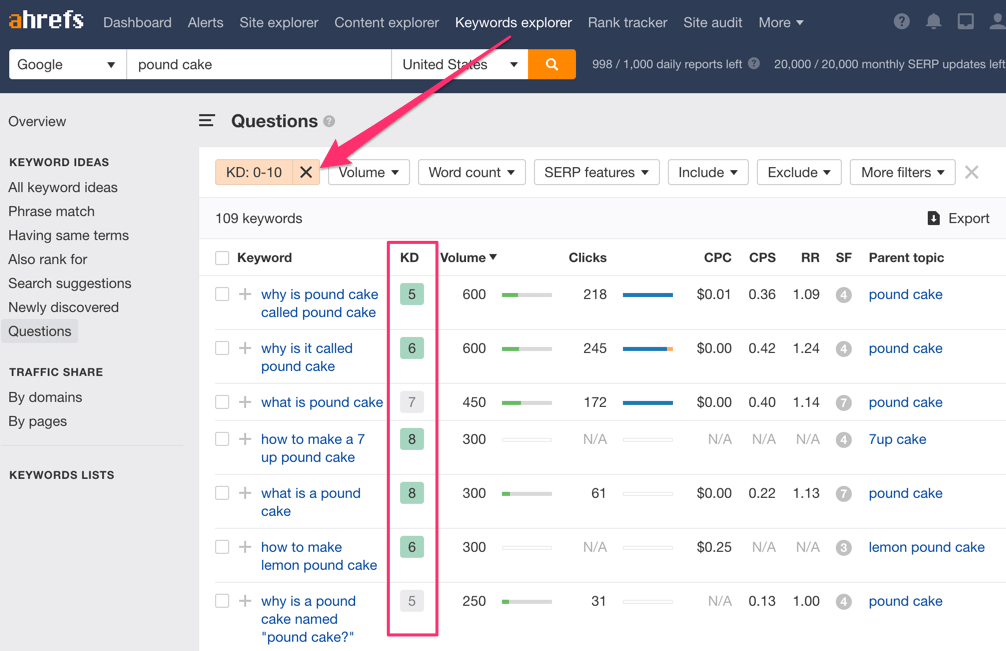
Task: Click the filter list icon beside Questions heading
Action: point(207,120)
